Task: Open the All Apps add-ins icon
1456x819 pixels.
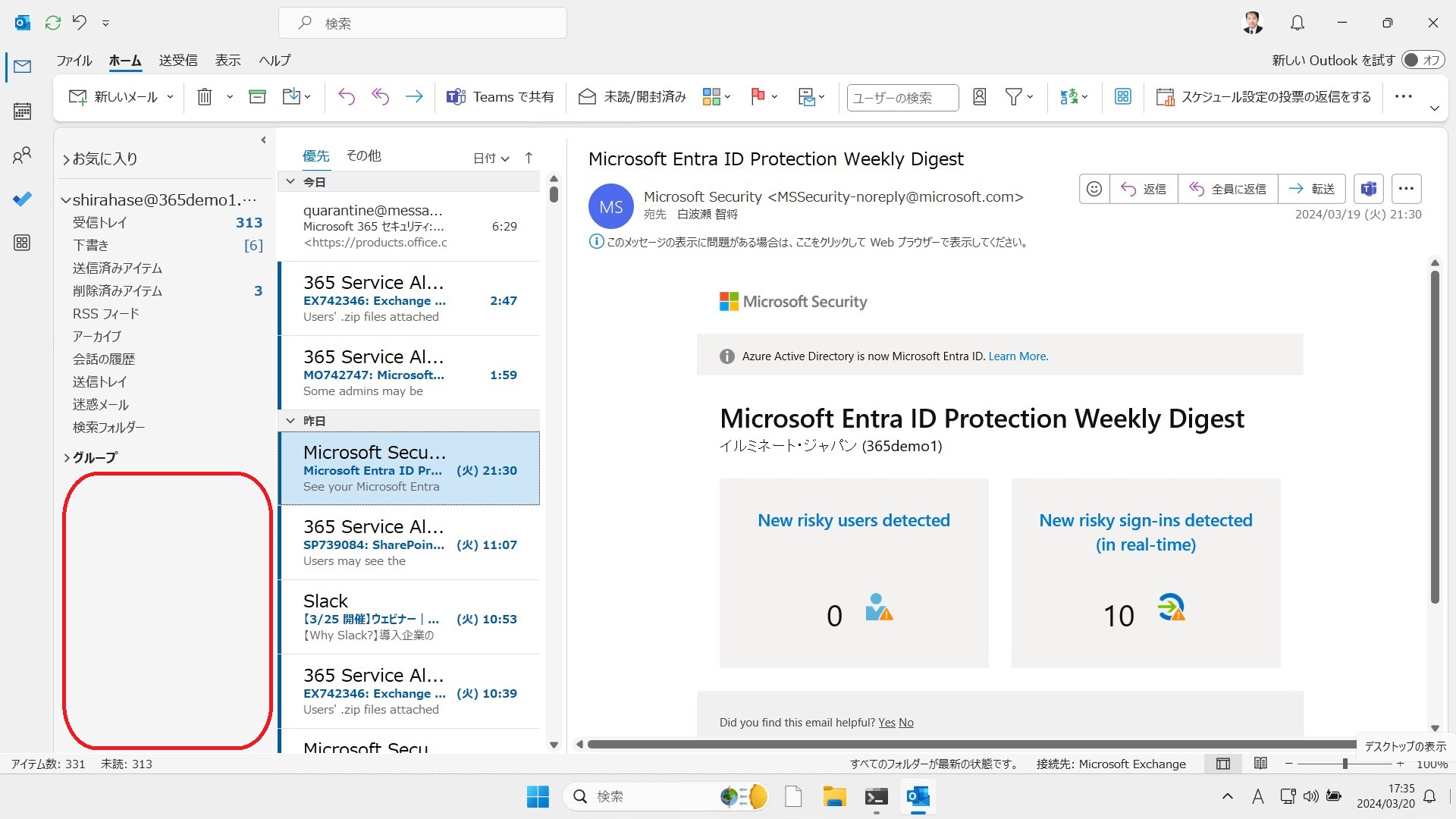Action: (x=1123, y=97)
